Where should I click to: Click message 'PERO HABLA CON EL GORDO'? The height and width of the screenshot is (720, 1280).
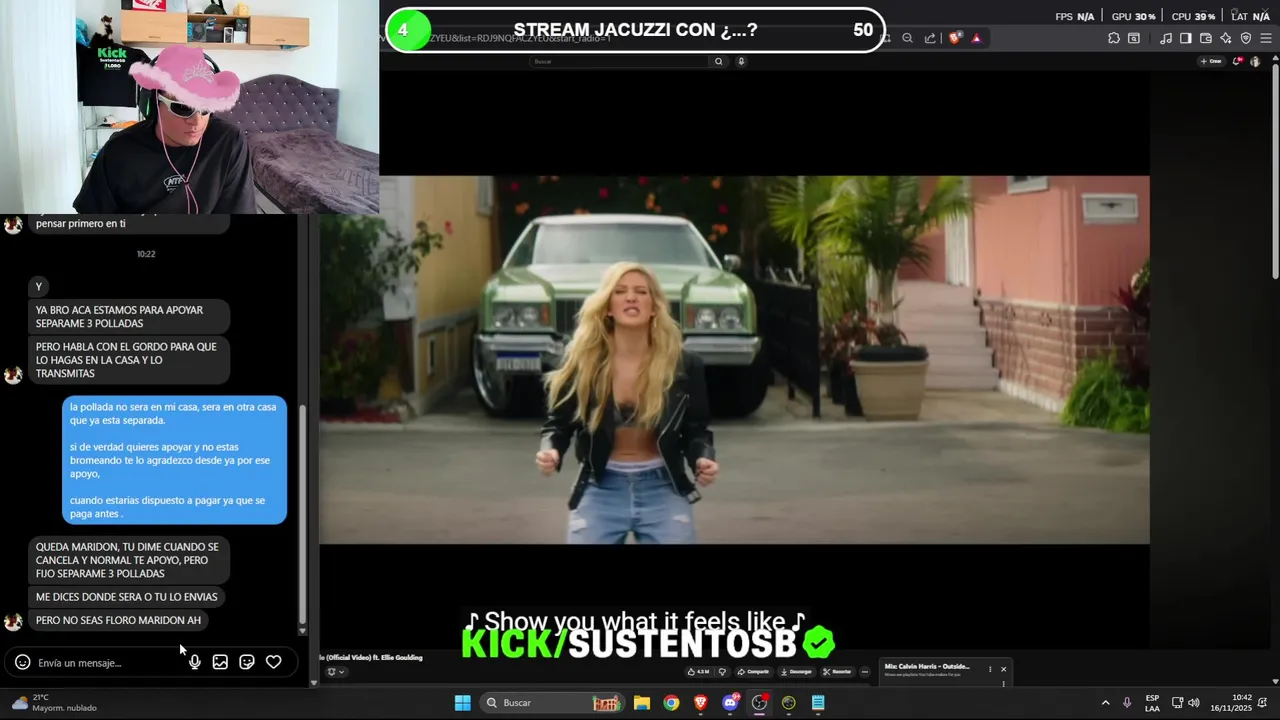click(129, 360)
